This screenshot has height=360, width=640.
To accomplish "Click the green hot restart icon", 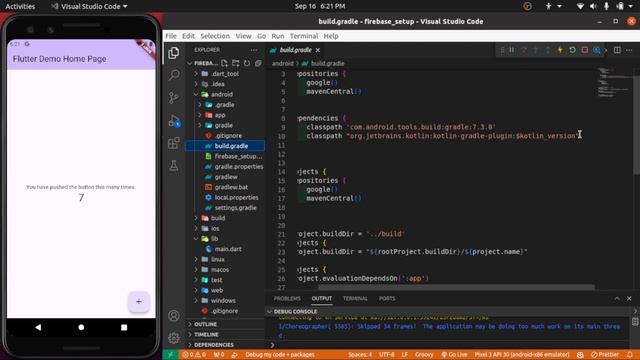I will [572, 50].
